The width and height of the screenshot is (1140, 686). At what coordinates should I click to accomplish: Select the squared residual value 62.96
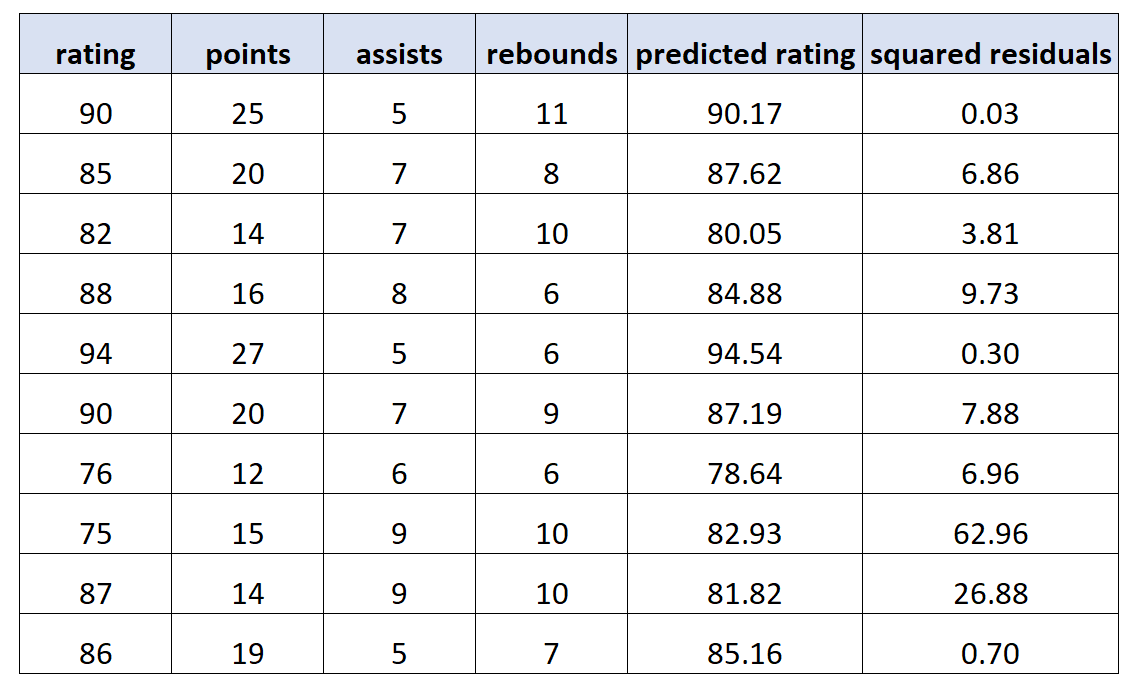[990, 534]
